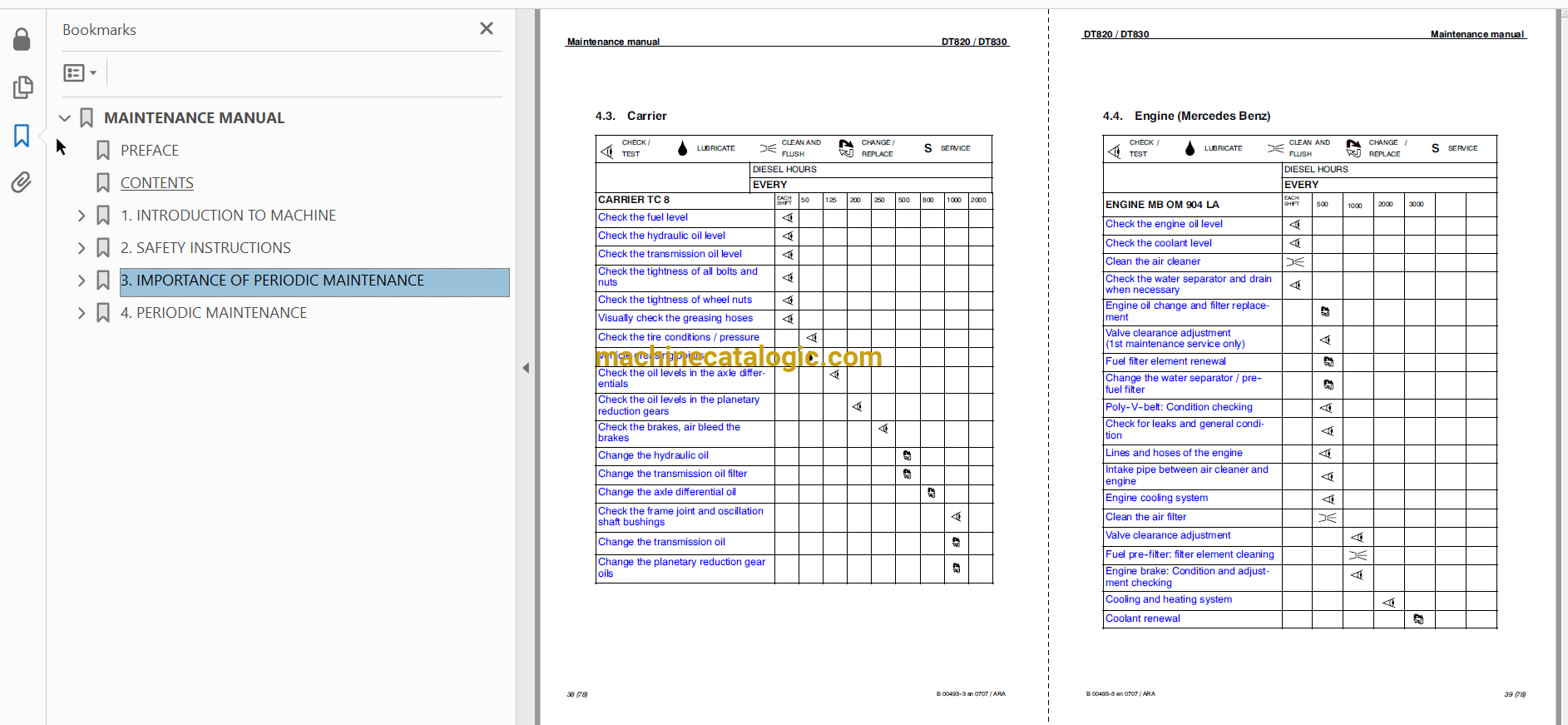Click the bookmark icon beside CONTENTS
The width and height of the screenshot is (1568, 725).
coord(103,183)
